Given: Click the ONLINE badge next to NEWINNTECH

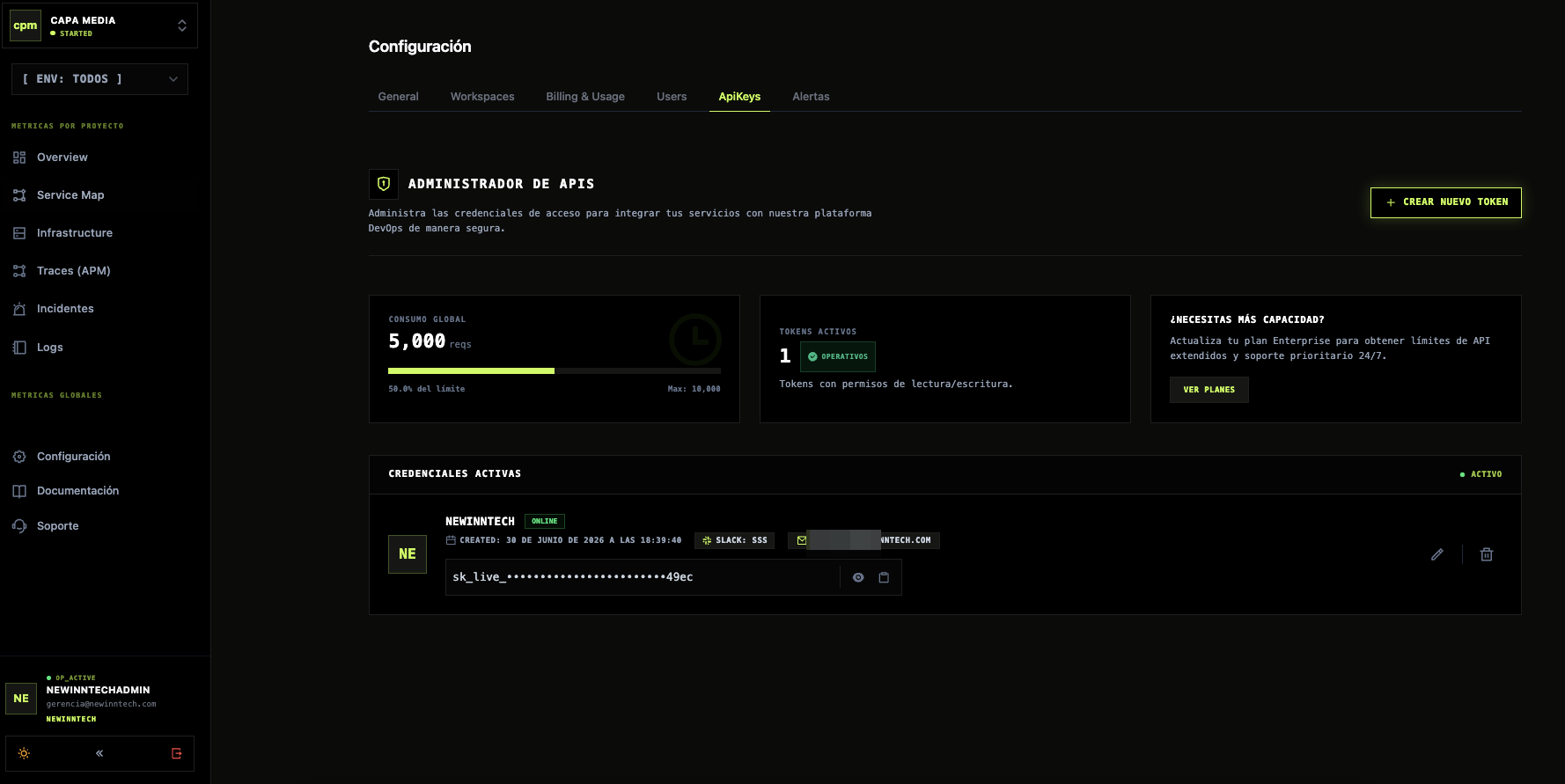Looking at the screenshot, I should (x=545, y=521).
